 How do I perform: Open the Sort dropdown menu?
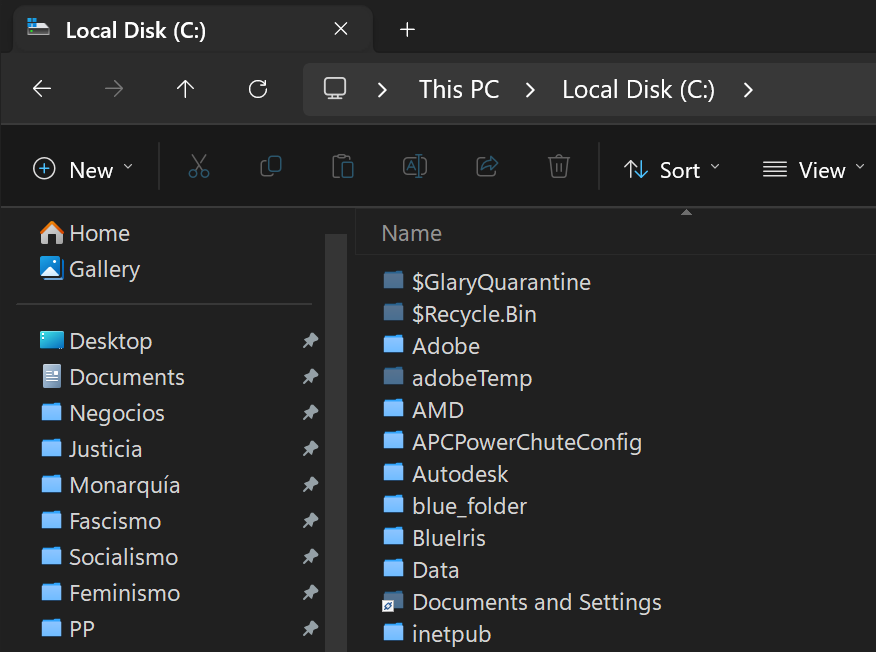(671, 170)
